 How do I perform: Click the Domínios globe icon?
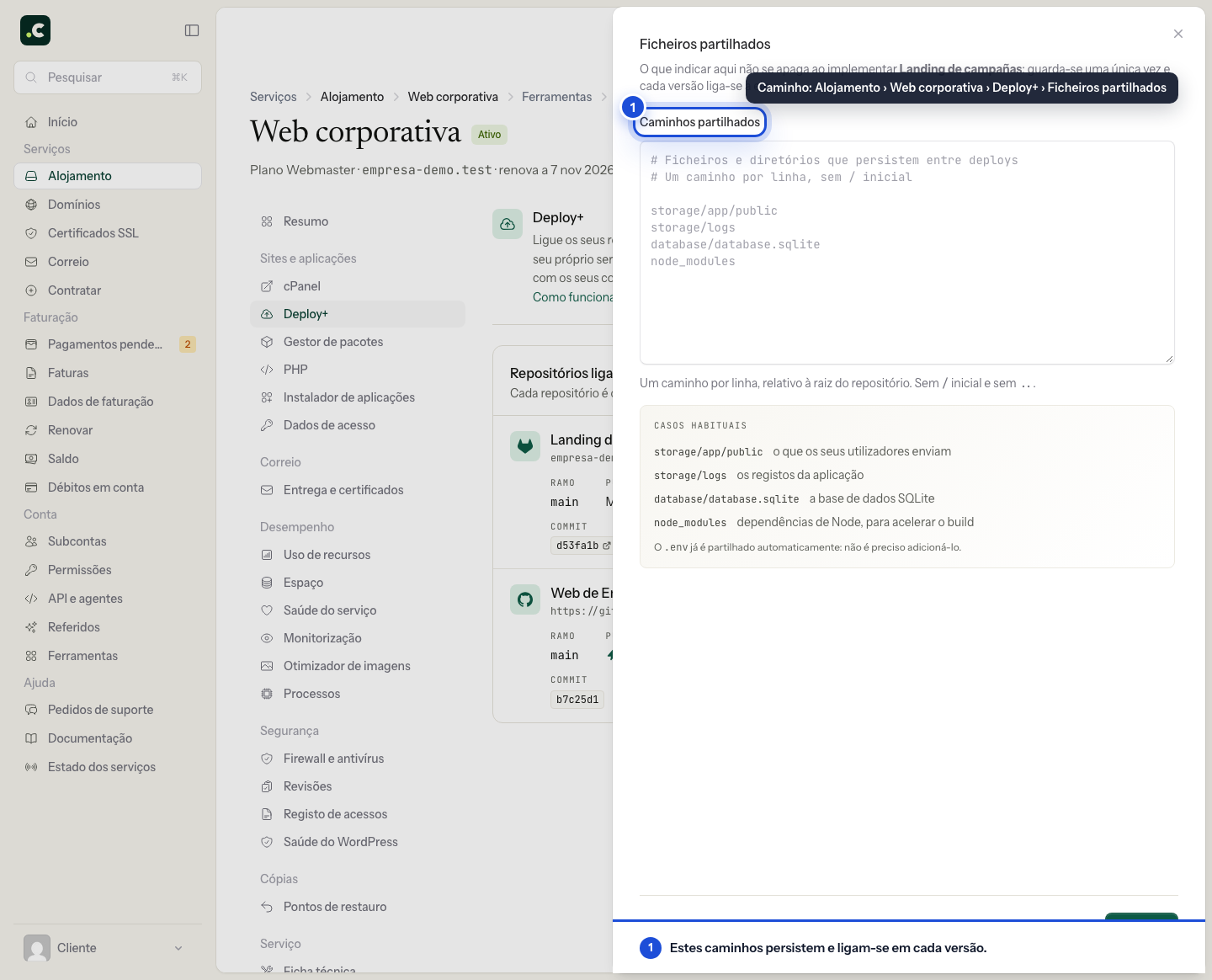31,205
